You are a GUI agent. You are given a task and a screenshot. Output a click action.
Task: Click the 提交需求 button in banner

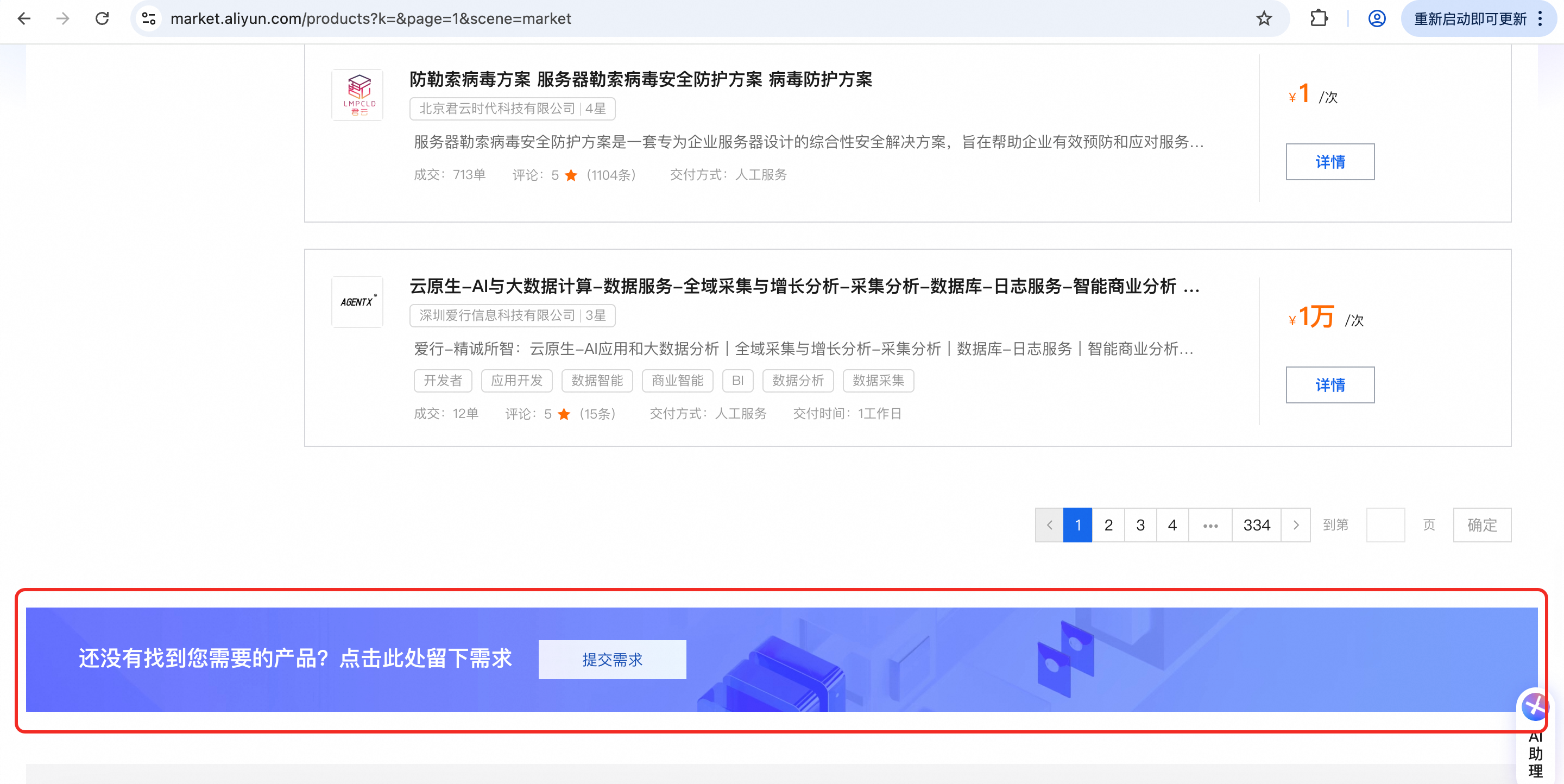612,660
